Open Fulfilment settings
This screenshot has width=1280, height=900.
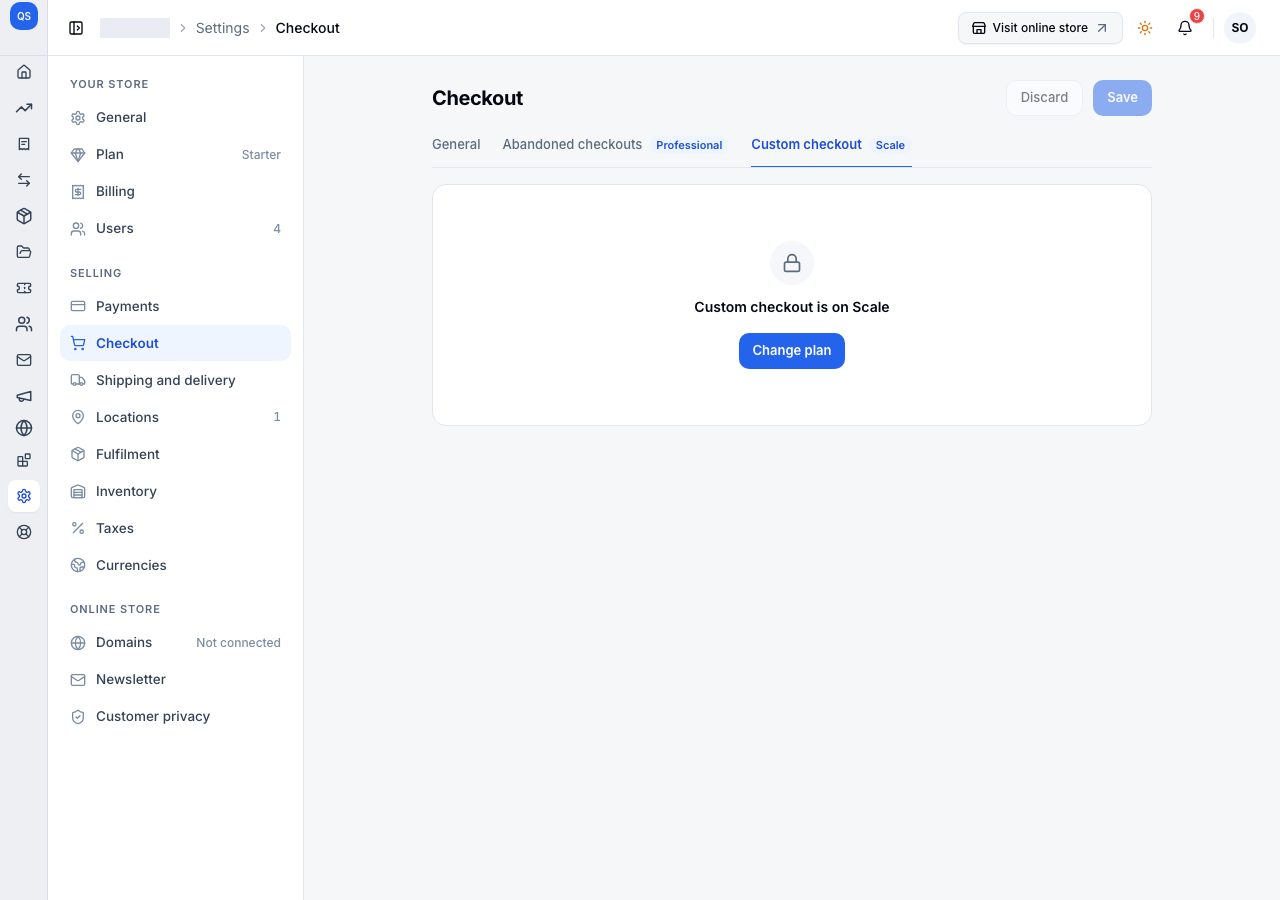pos(175,454)
